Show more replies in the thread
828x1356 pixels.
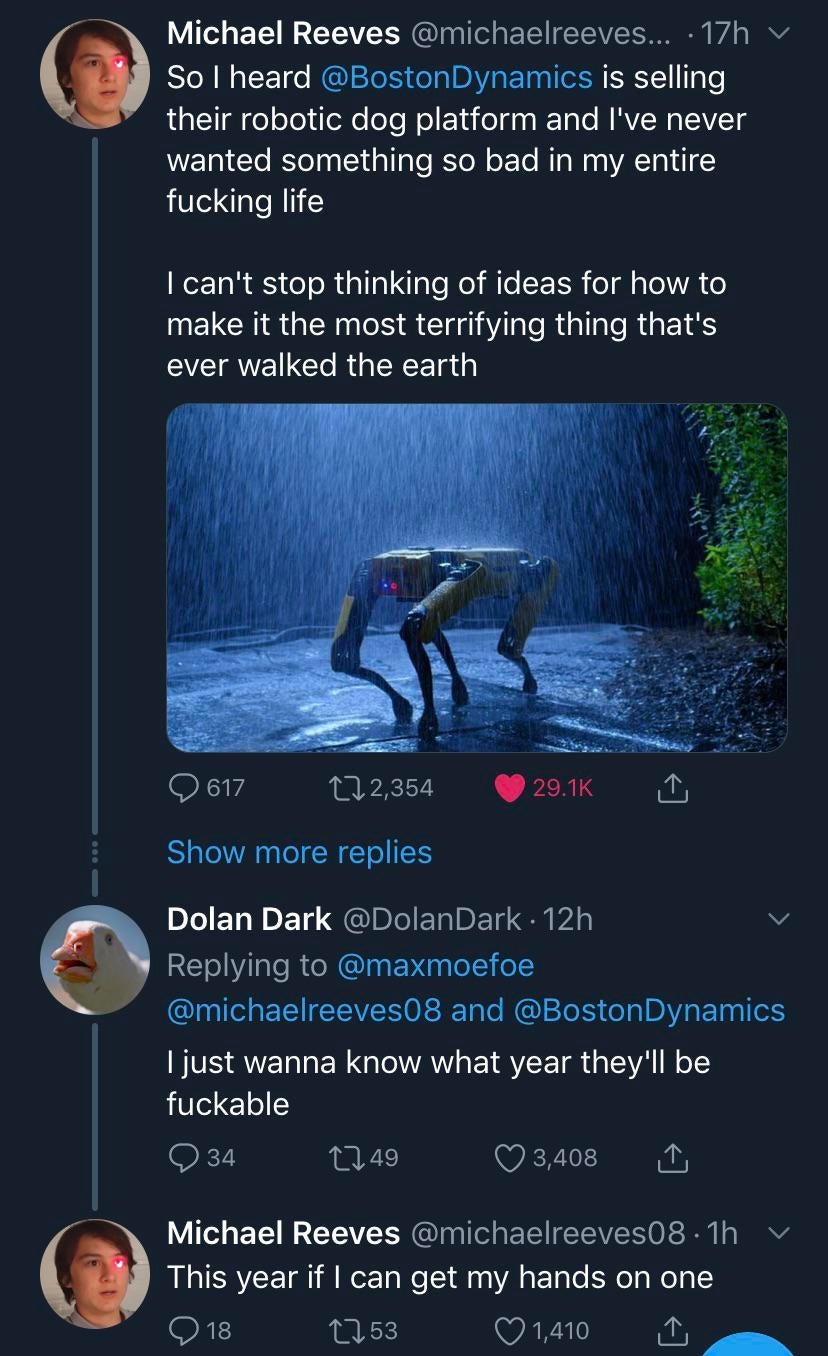299,852
